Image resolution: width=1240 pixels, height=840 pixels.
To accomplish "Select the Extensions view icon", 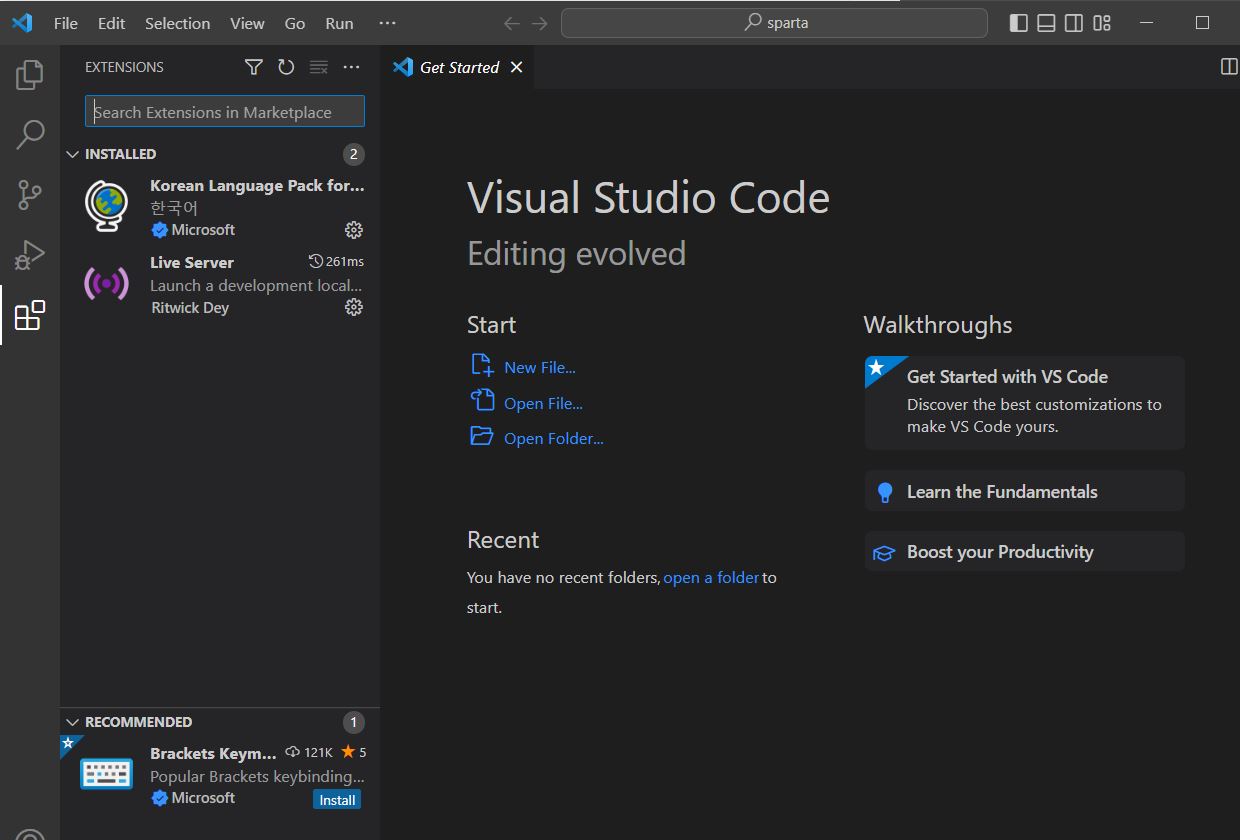I will click(30, 315).
